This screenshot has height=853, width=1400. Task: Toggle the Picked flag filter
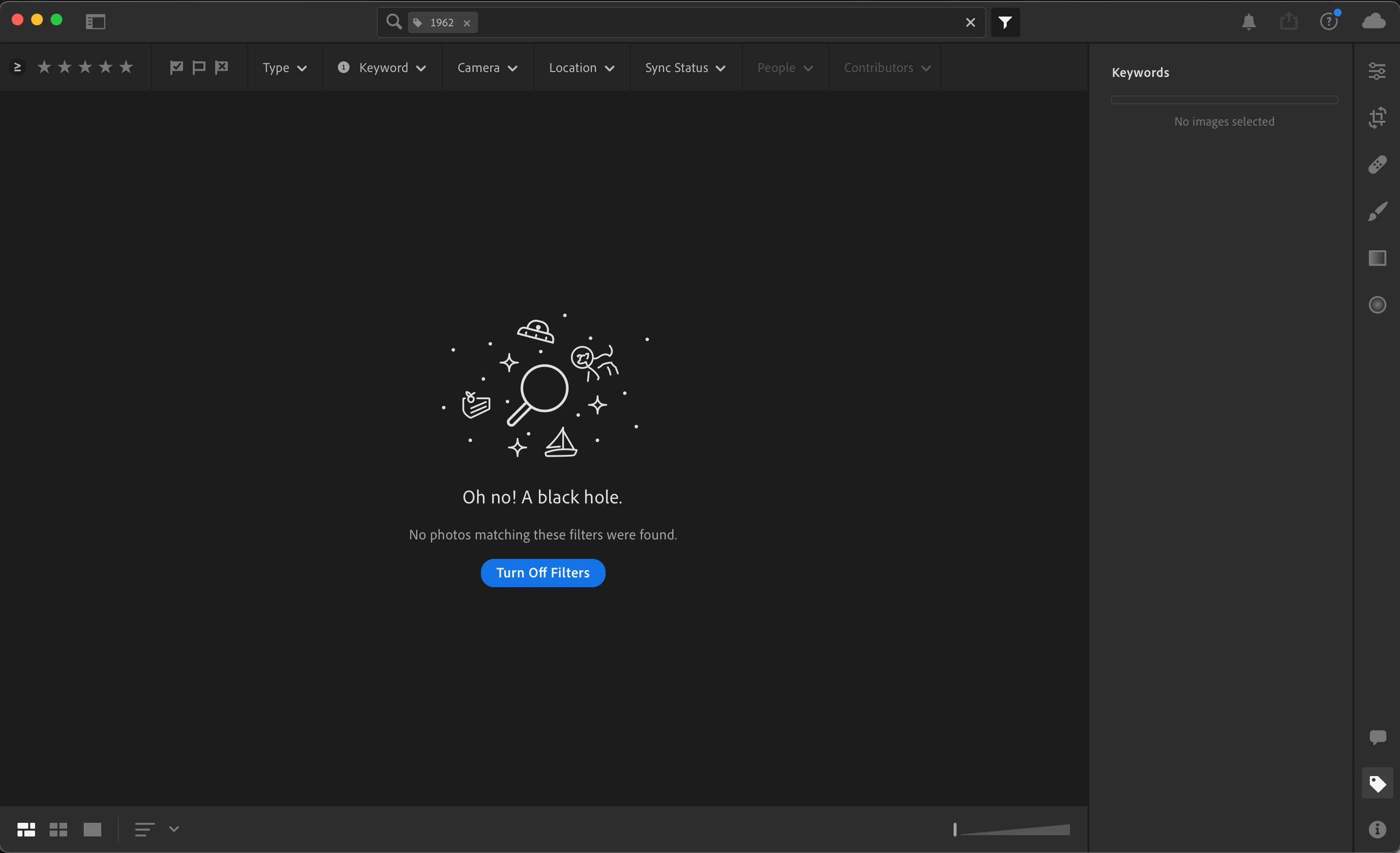coord(176,67)
